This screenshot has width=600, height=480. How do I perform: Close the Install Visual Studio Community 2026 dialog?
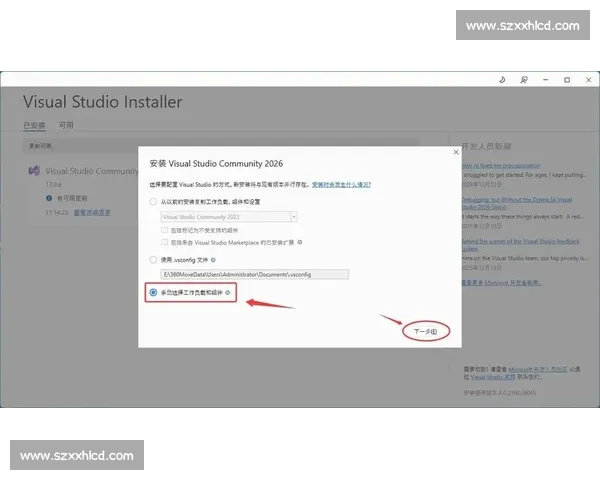click(456, 152)
